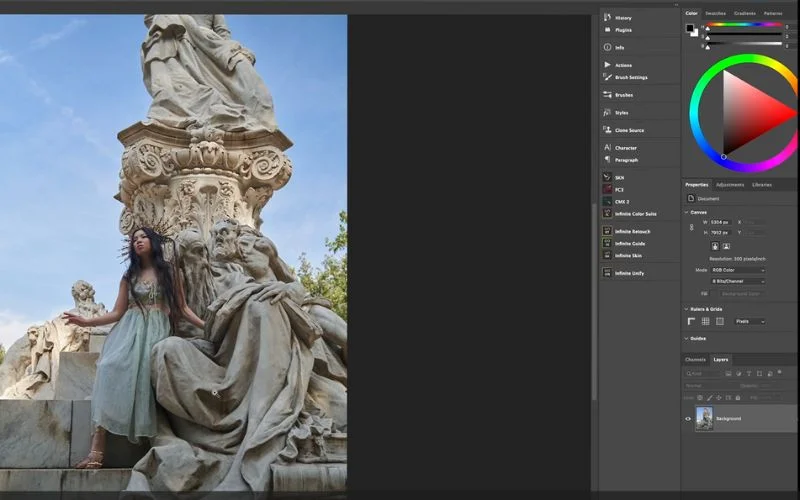Toggle link for canvas width and height
Screen dimensions: 800x500
click(691, 227)
